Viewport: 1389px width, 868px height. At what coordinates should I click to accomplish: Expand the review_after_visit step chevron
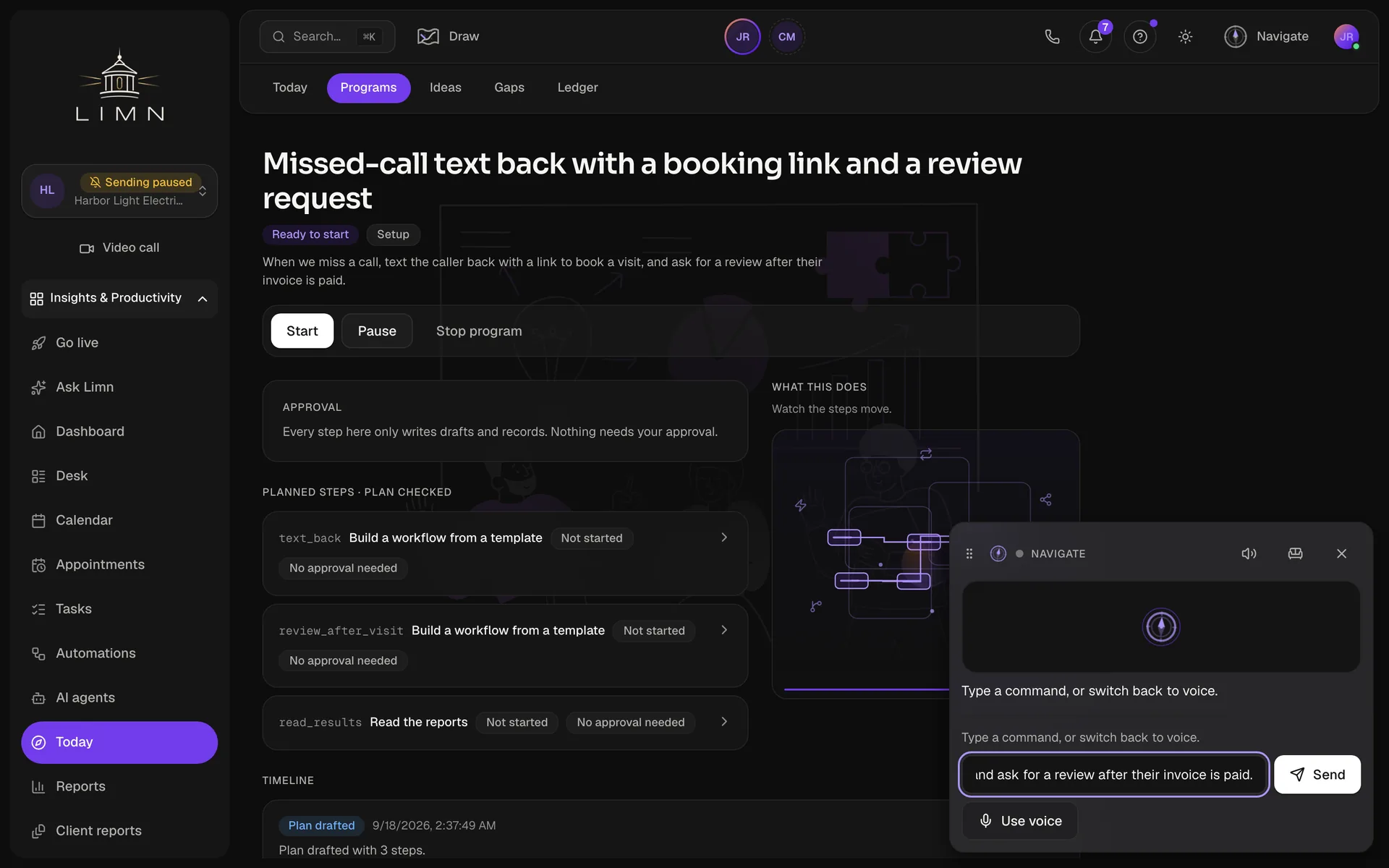tap(724, 630)
